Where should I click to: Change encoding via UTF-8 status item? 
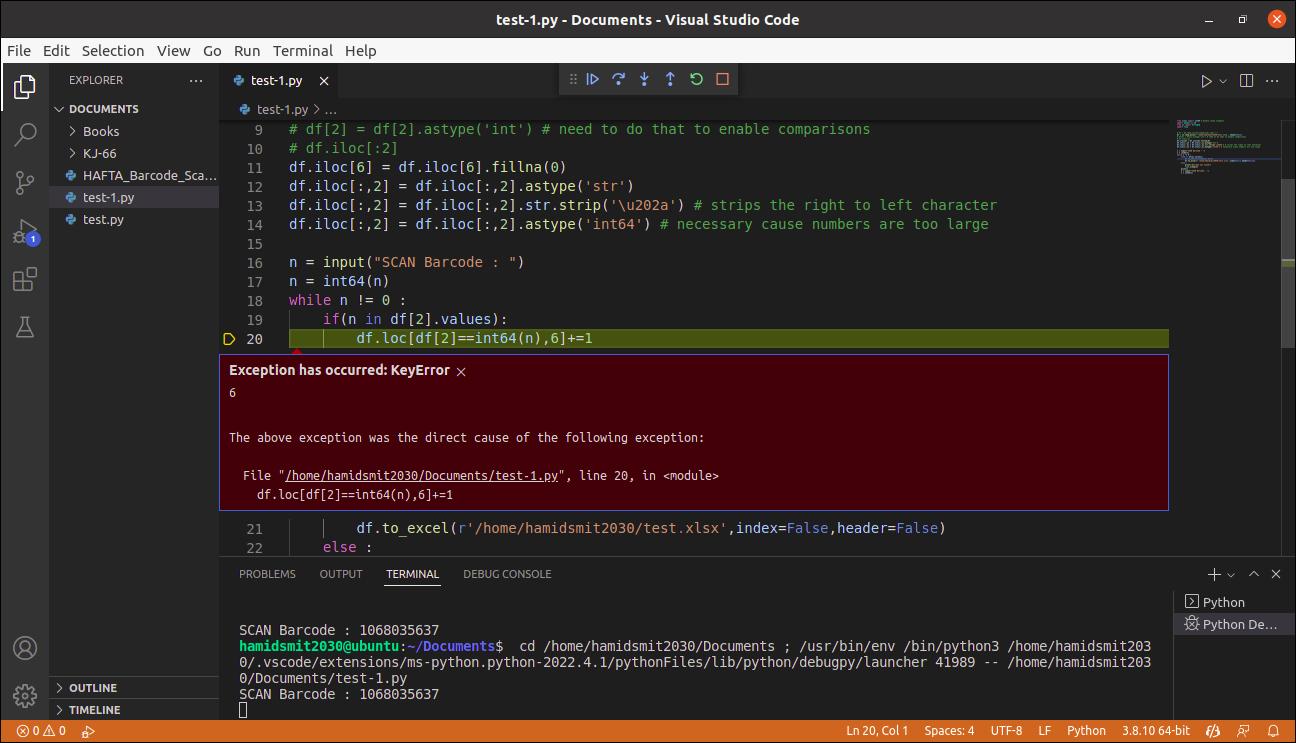coord(1006,731)
